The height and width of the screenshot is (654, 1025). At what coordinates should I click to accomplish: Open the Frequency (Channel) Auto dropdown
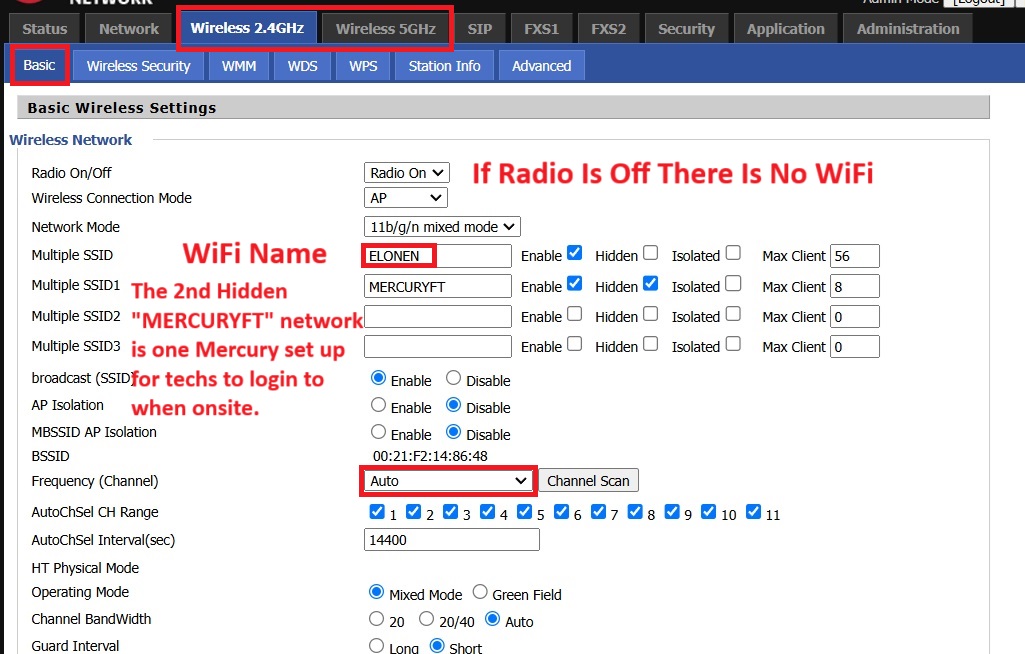[448, 481]
